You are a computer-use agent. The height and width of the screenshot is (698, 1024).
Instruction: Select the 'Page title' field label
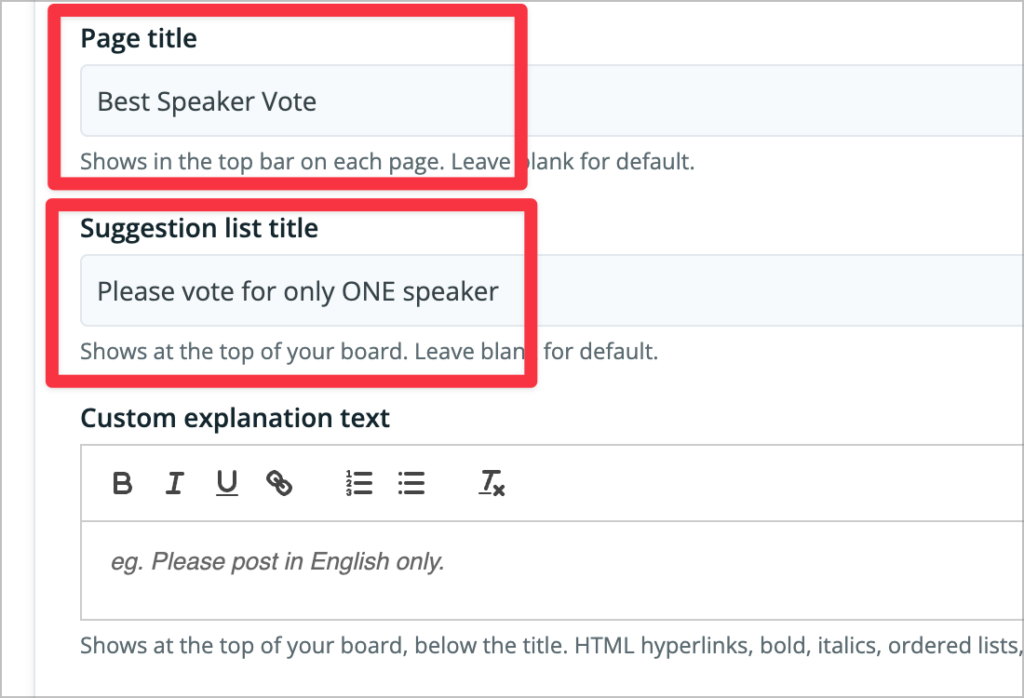[x=138, y=39]
